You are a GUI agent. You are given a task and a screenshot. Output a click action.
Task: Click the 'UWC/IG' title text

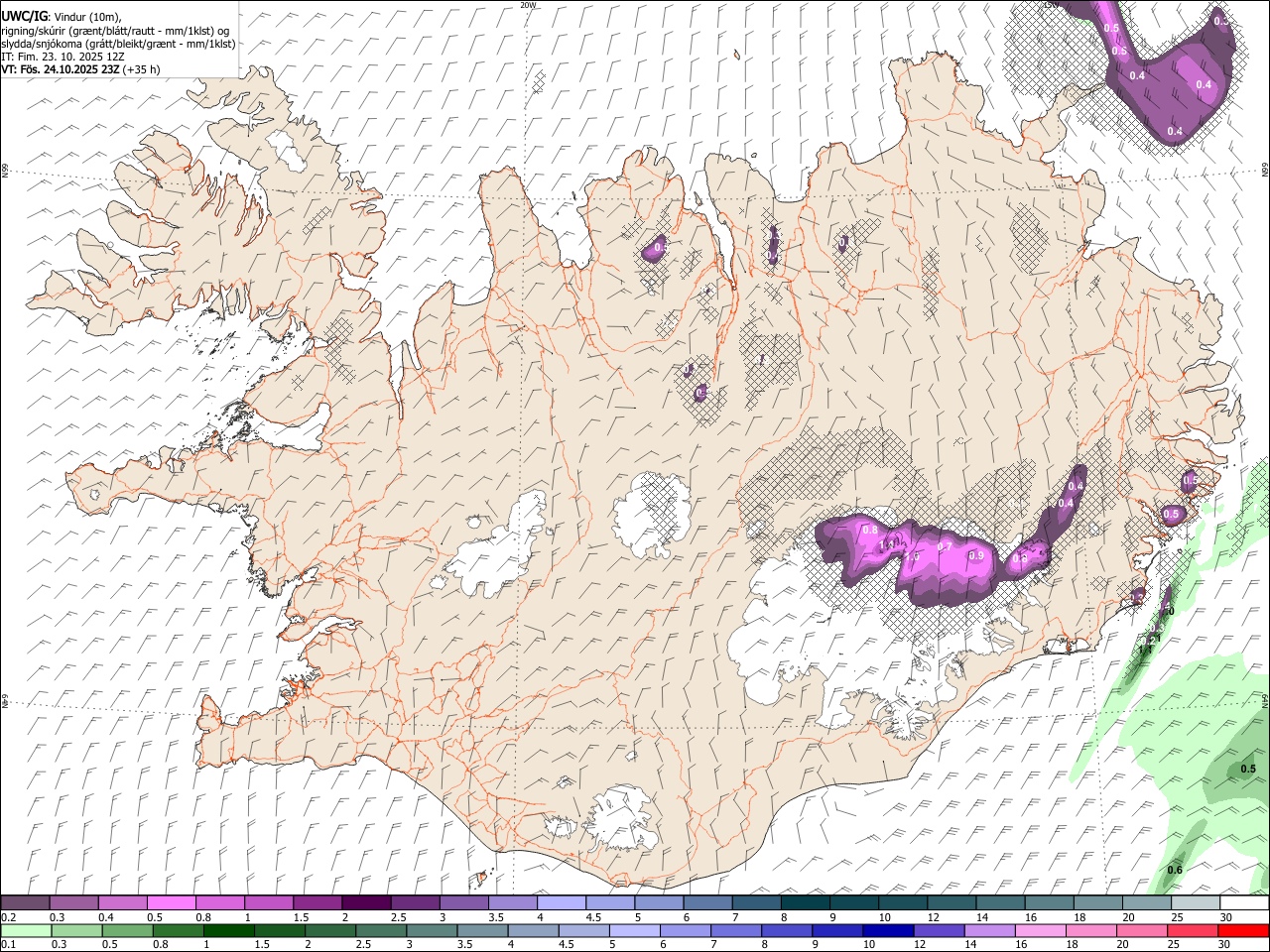point(24,16)
